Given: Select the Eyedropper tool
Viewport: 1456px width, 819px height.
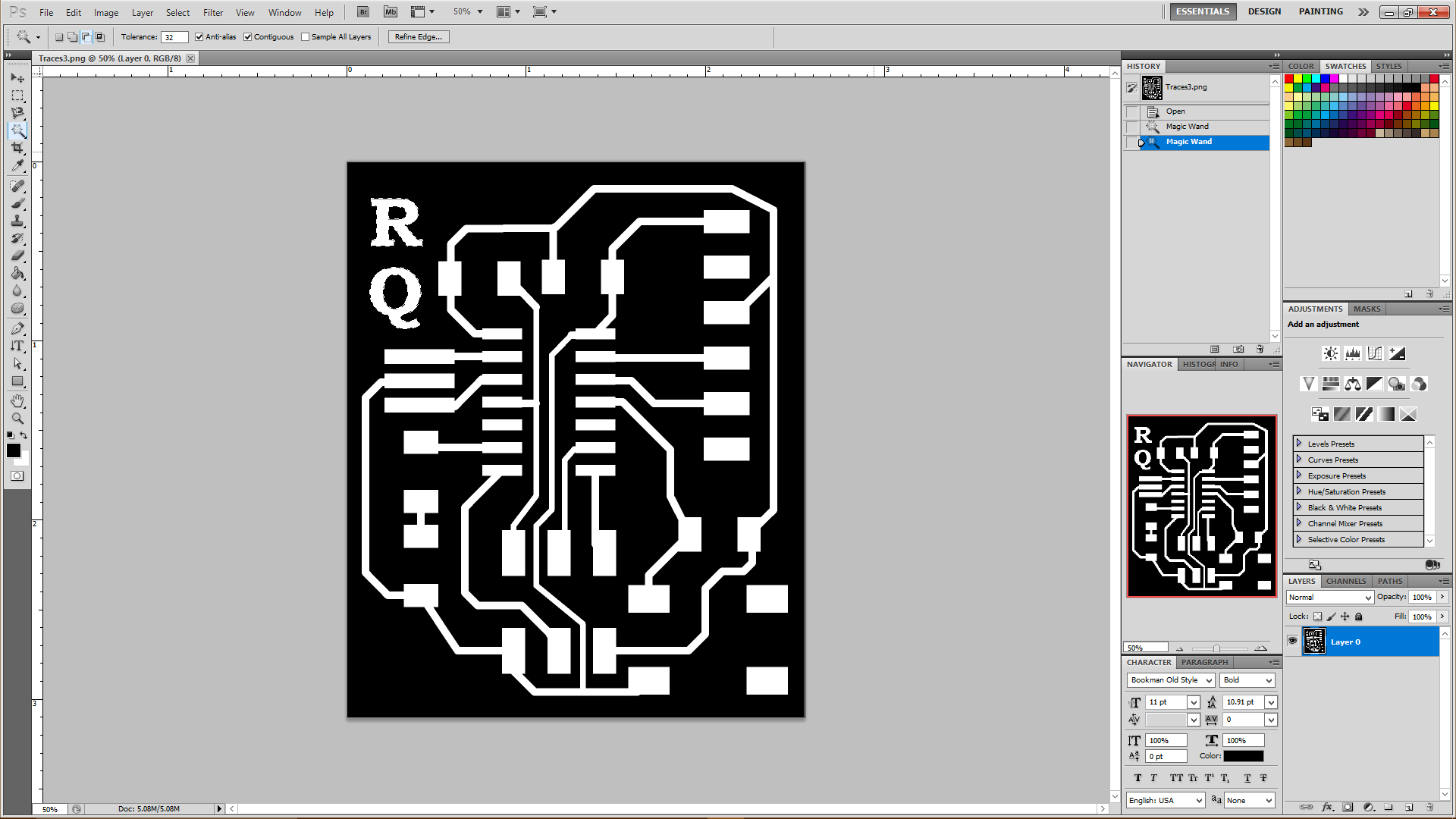Looking at the screenshot, I should click(17, 165).
